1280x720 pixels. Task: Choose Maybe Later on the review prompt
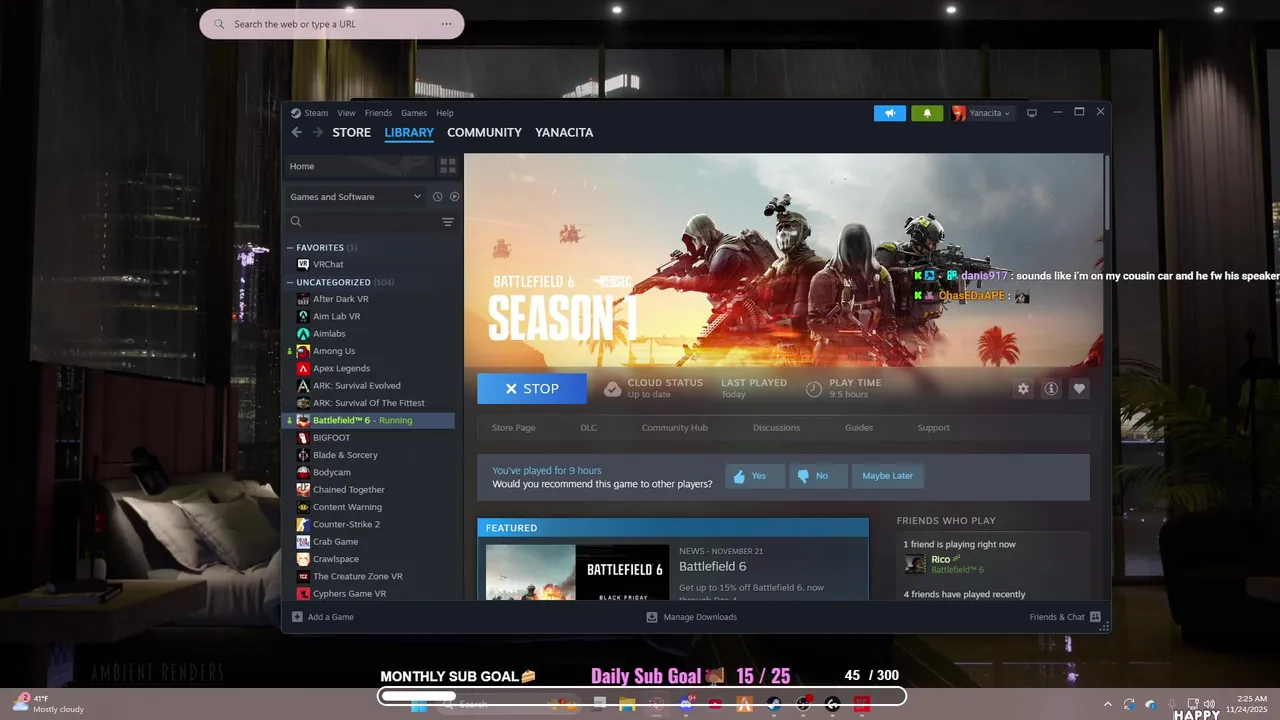[887, 476]
